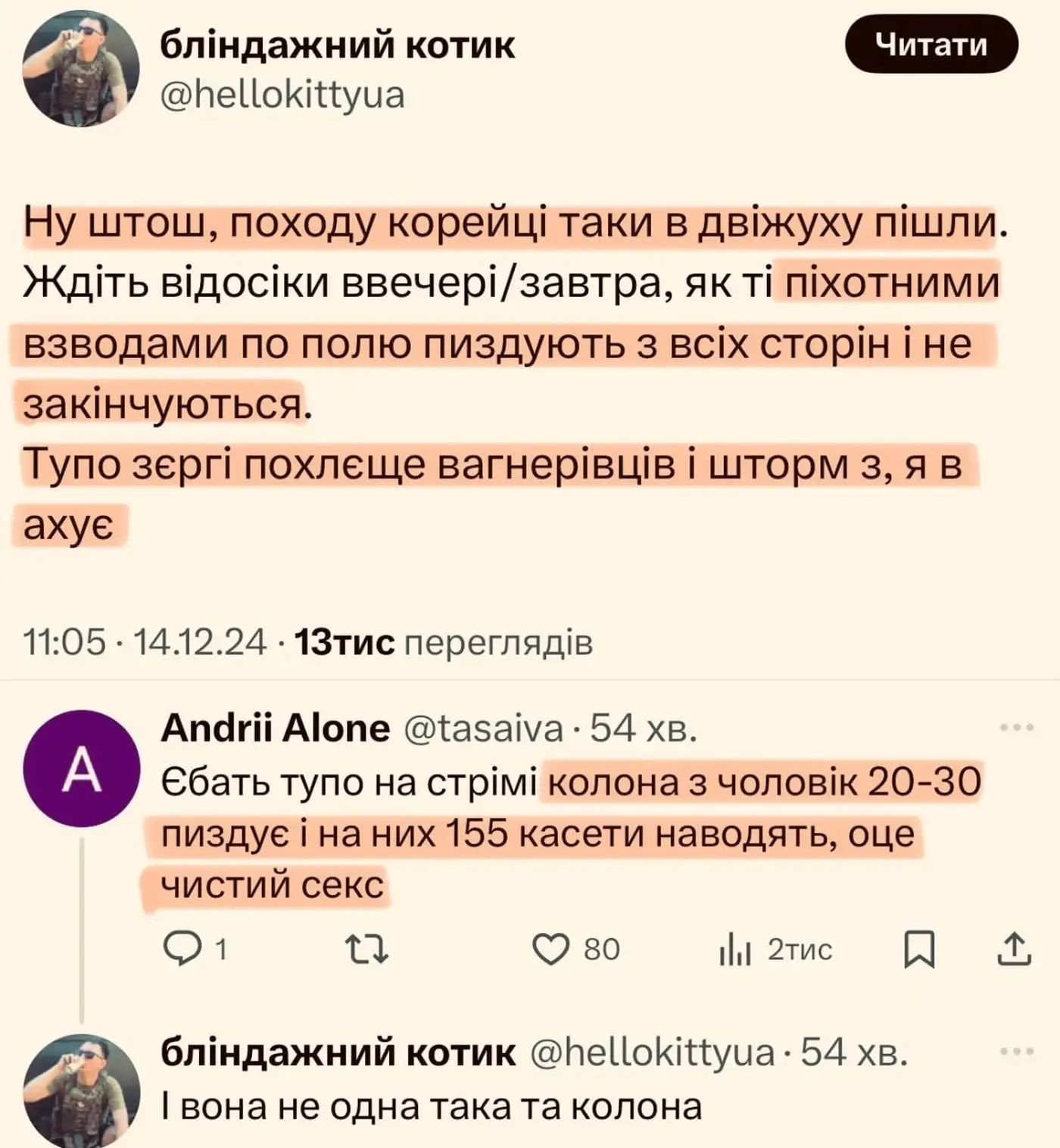Click the бліндажний котик name in header
This screenshot has height=1148, width=1060.
pos(338,45)
